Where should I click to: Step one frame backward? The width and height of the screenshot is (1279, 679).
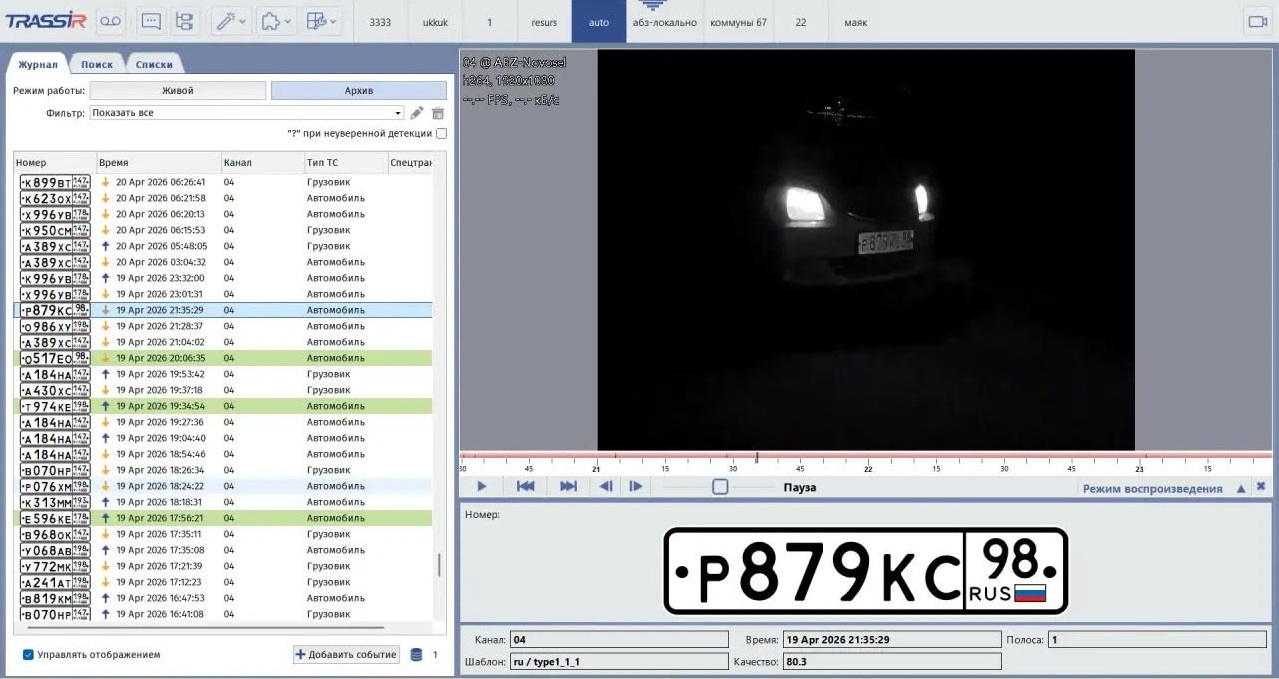pos(605,487)
